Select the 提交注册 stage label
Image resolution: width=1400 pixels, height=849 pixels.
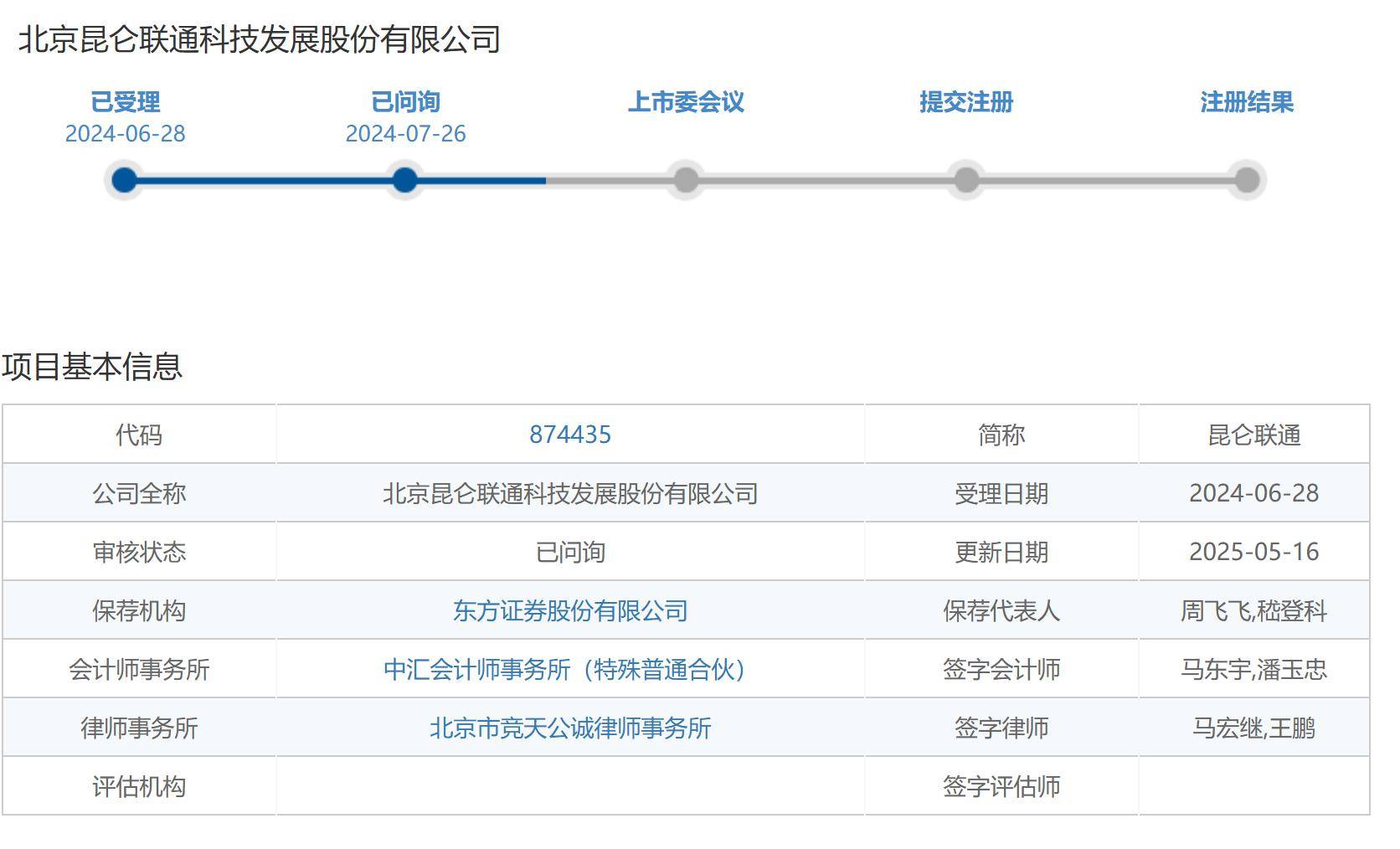(966, 102)
